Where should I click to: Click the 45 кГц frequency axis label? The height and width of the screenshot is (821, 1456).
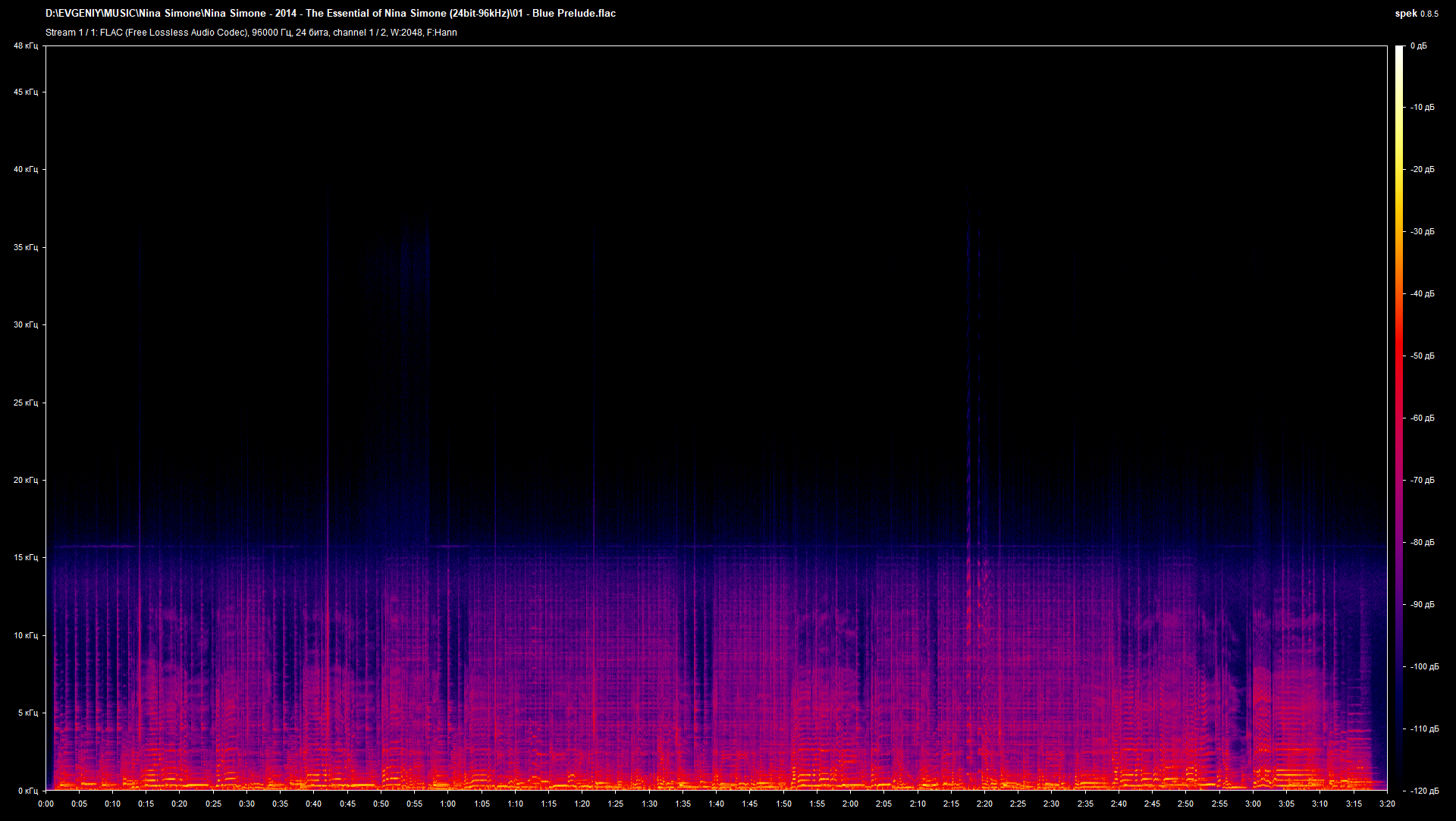pyautogui.click(x=26, y=92)
